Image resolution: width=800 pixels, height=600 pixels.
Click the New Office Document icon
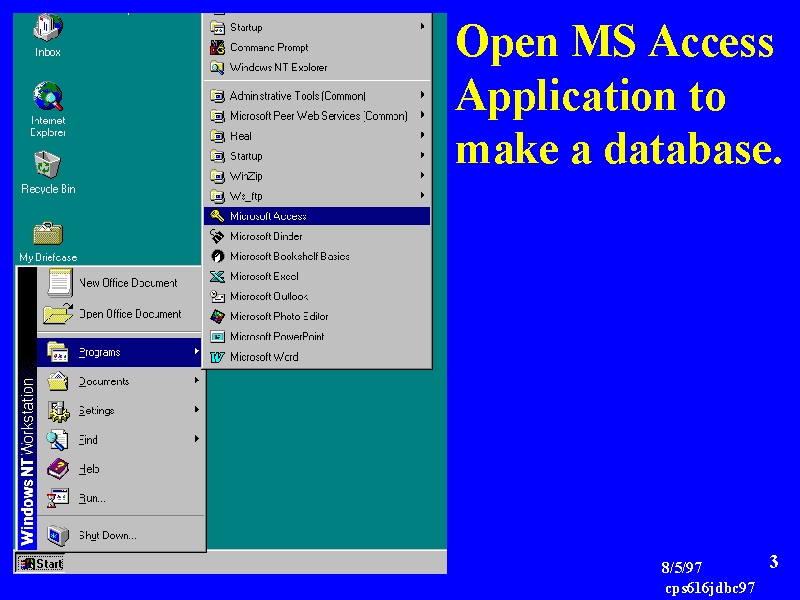(x=60, y=282)
